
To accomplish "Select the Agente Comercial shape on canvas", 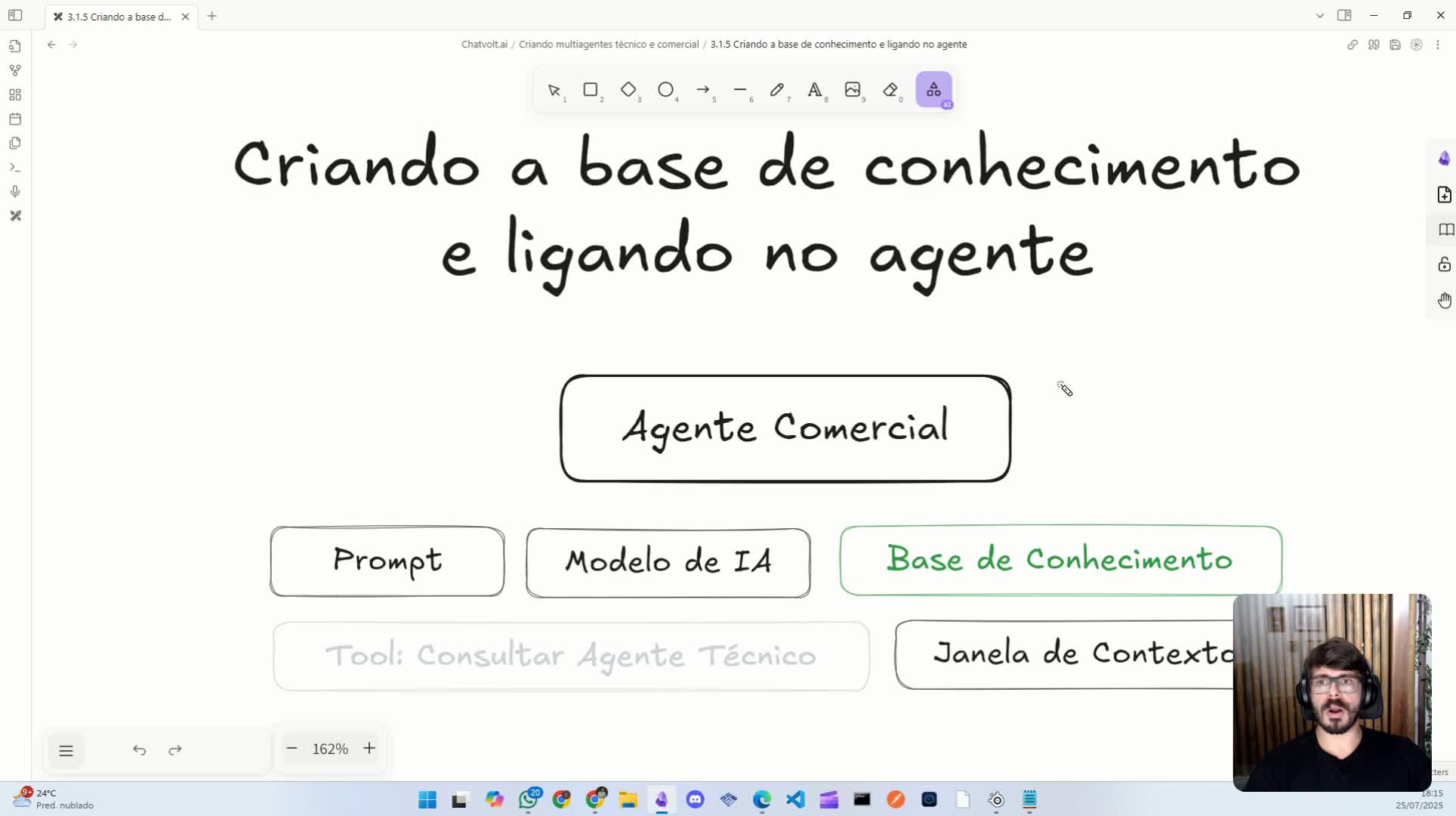I will (785, 428).
